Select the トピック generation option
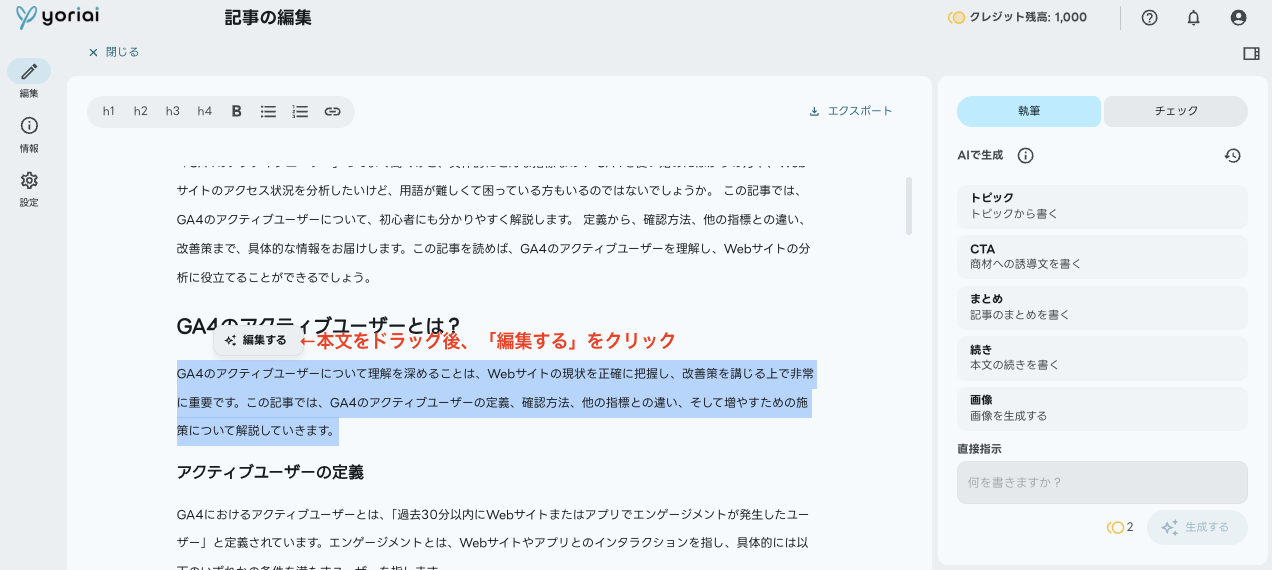Viewport: 1272px width, 570px height. click(1102, 206)
